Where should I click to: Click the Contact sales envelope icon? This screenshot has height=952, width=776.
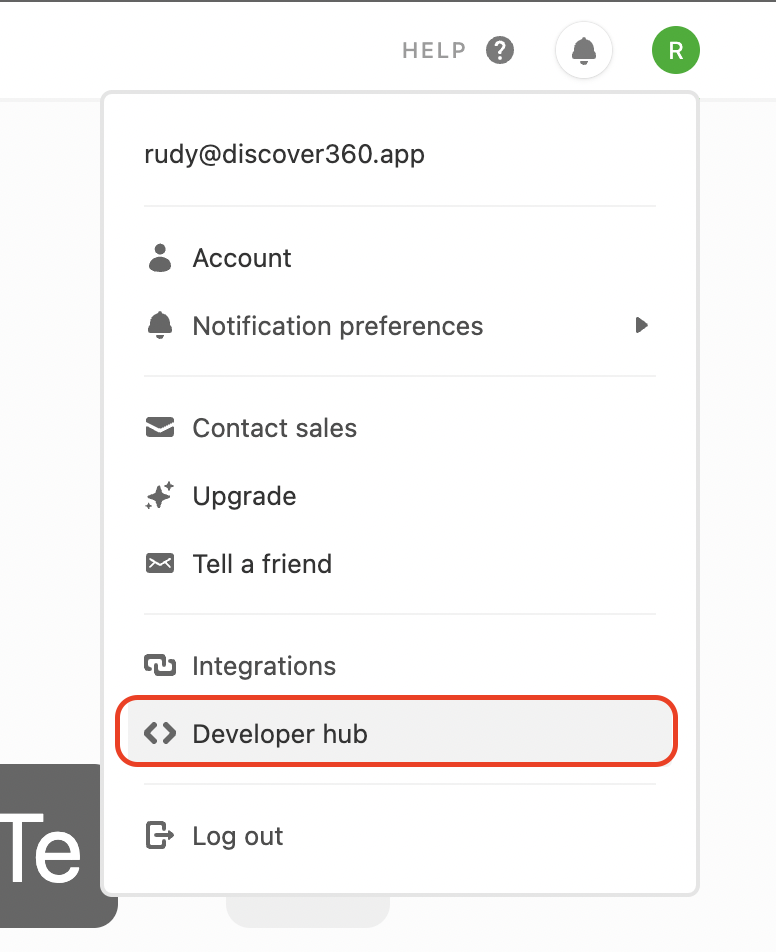pyautogui.click(x=160, y=428)
